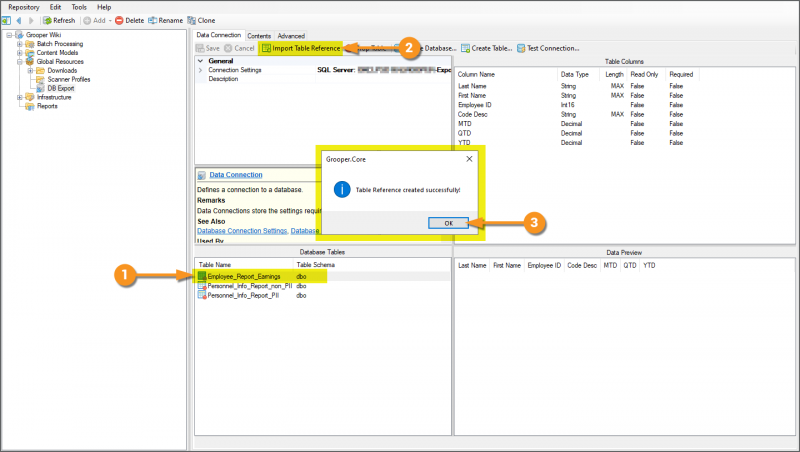The width and height of the screenshot is (800, 452).
Task: Open the Data Connection help link
Action: pos(236,175)
